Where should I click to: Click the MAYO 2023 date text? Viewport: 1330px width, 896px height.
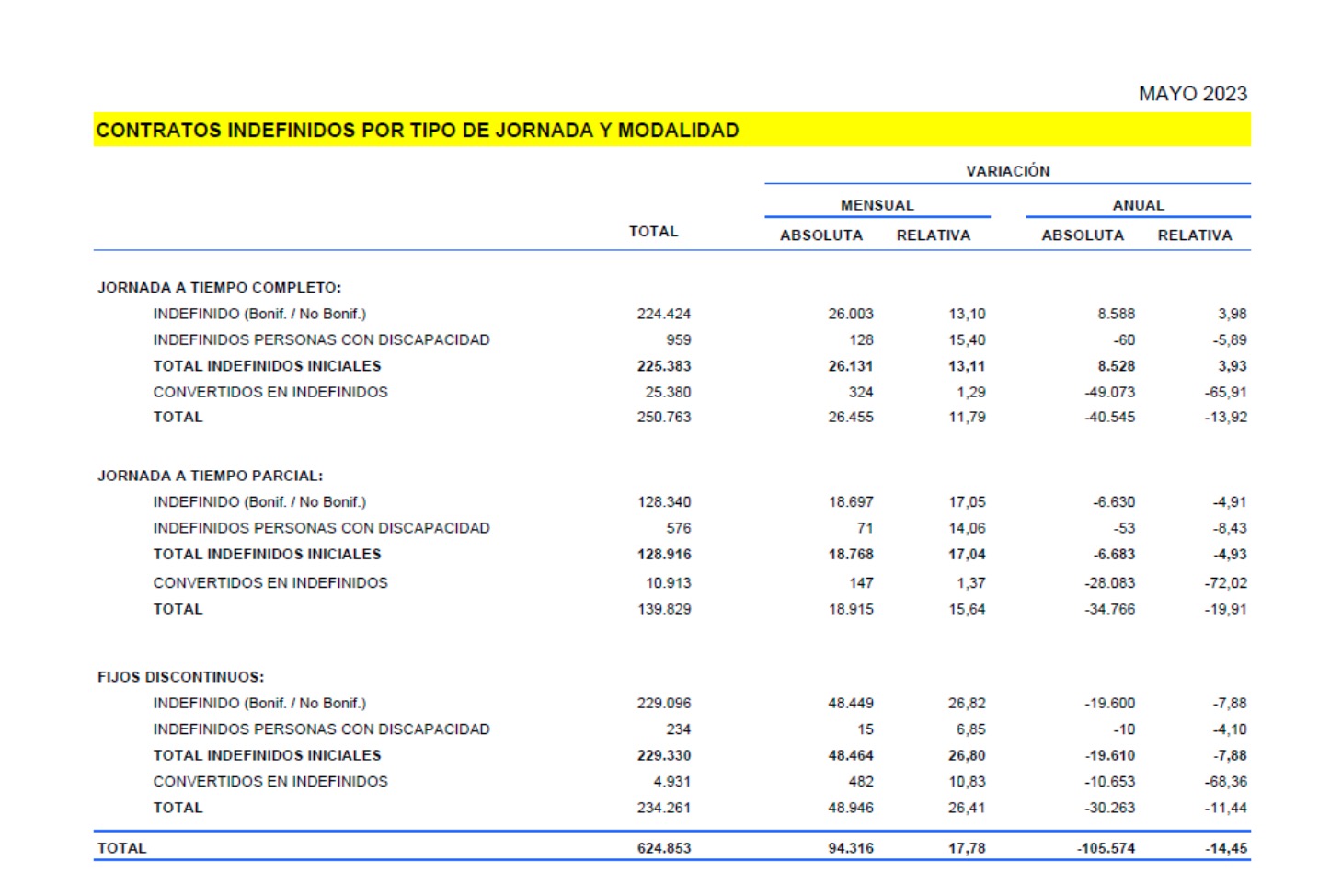click(x=1192, y=94)
